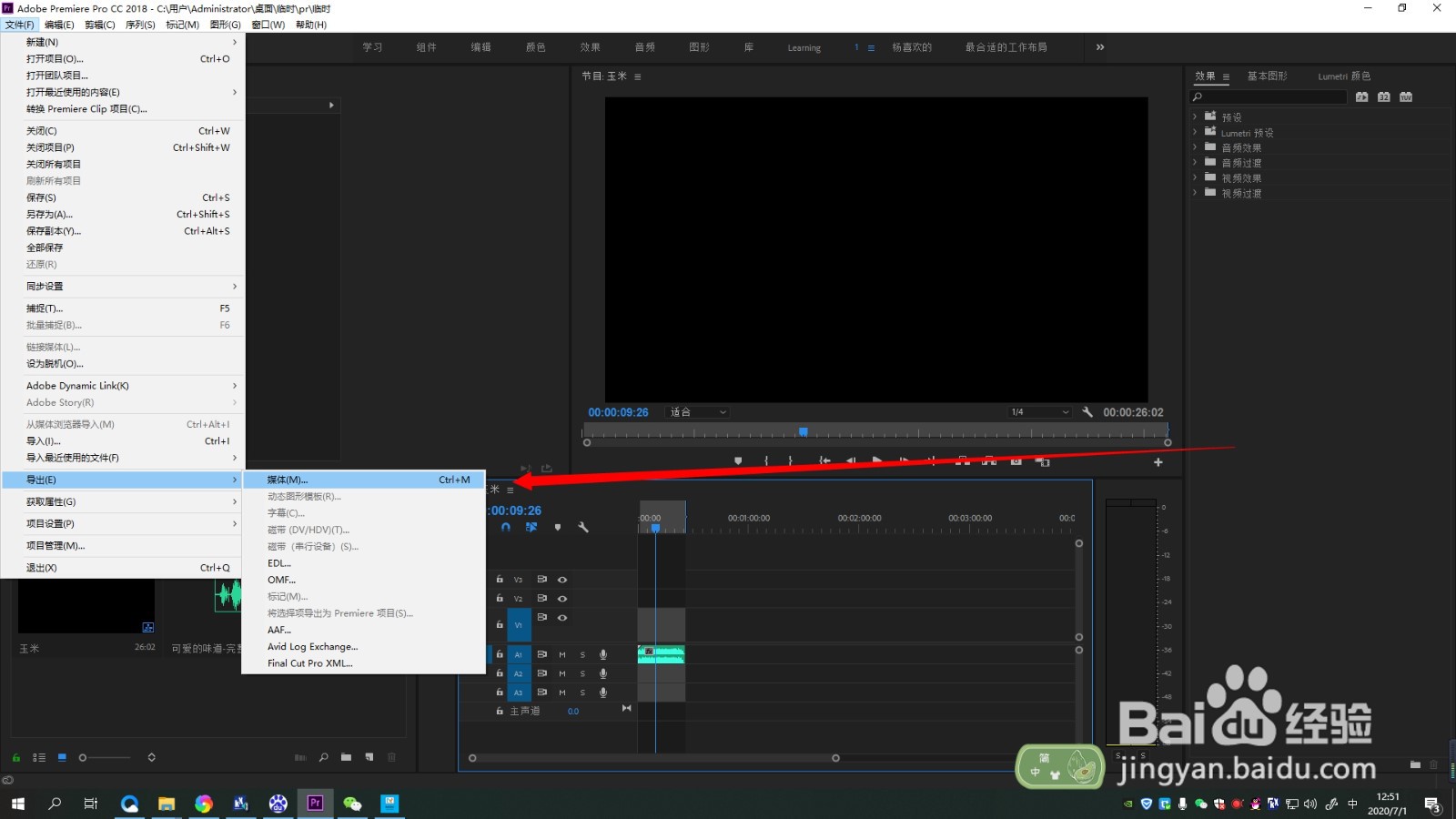Toggle V3 track visibility eye
1456x819 pixels.
tap(562, 580)
